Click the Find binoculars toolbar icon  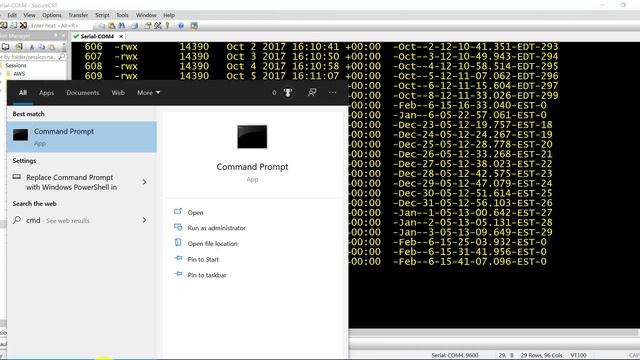pos(122,26)
